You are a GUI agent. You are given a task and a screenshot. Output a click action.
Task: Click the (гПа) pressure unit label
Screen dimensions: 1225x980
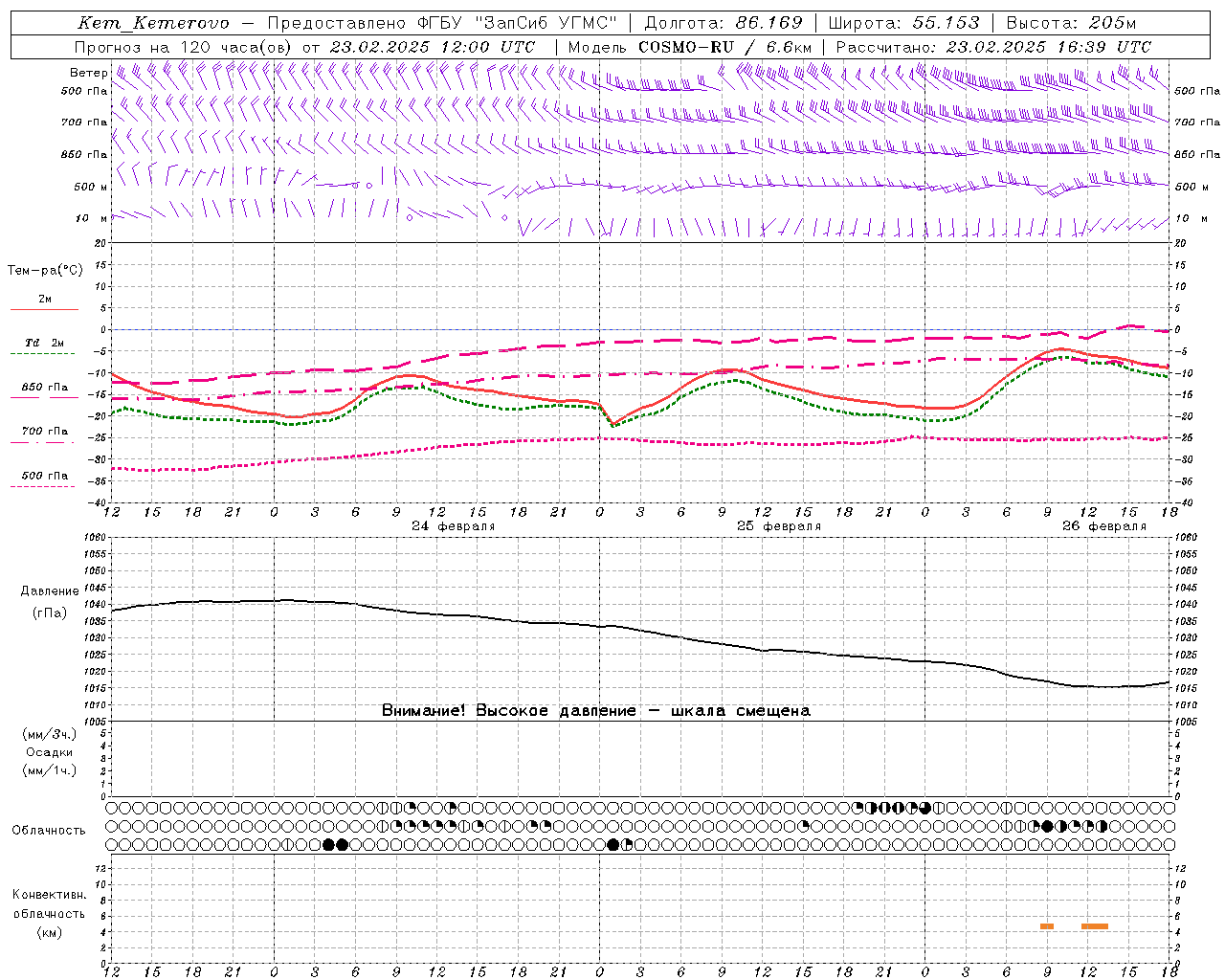tap(50, 612)
